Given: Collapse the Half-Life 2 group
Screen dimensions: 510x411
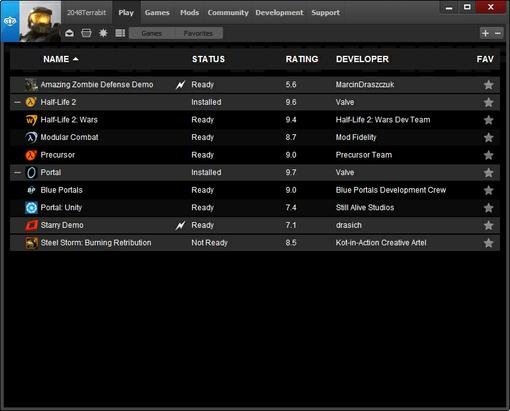Looking at the screenshot, I should [x=17, y=102].
